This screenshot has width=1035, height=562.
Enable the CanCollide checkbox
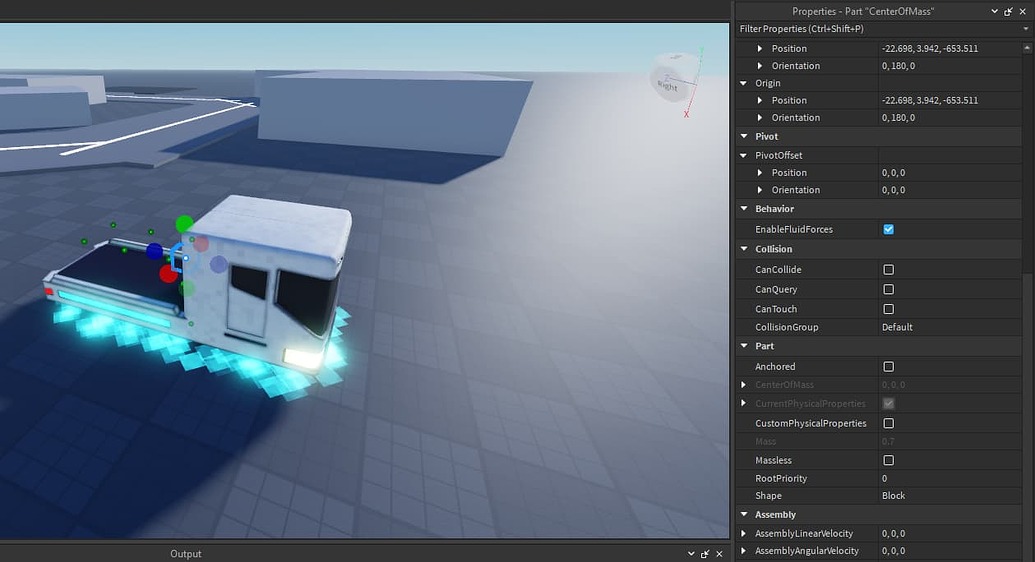pos(888,269)
